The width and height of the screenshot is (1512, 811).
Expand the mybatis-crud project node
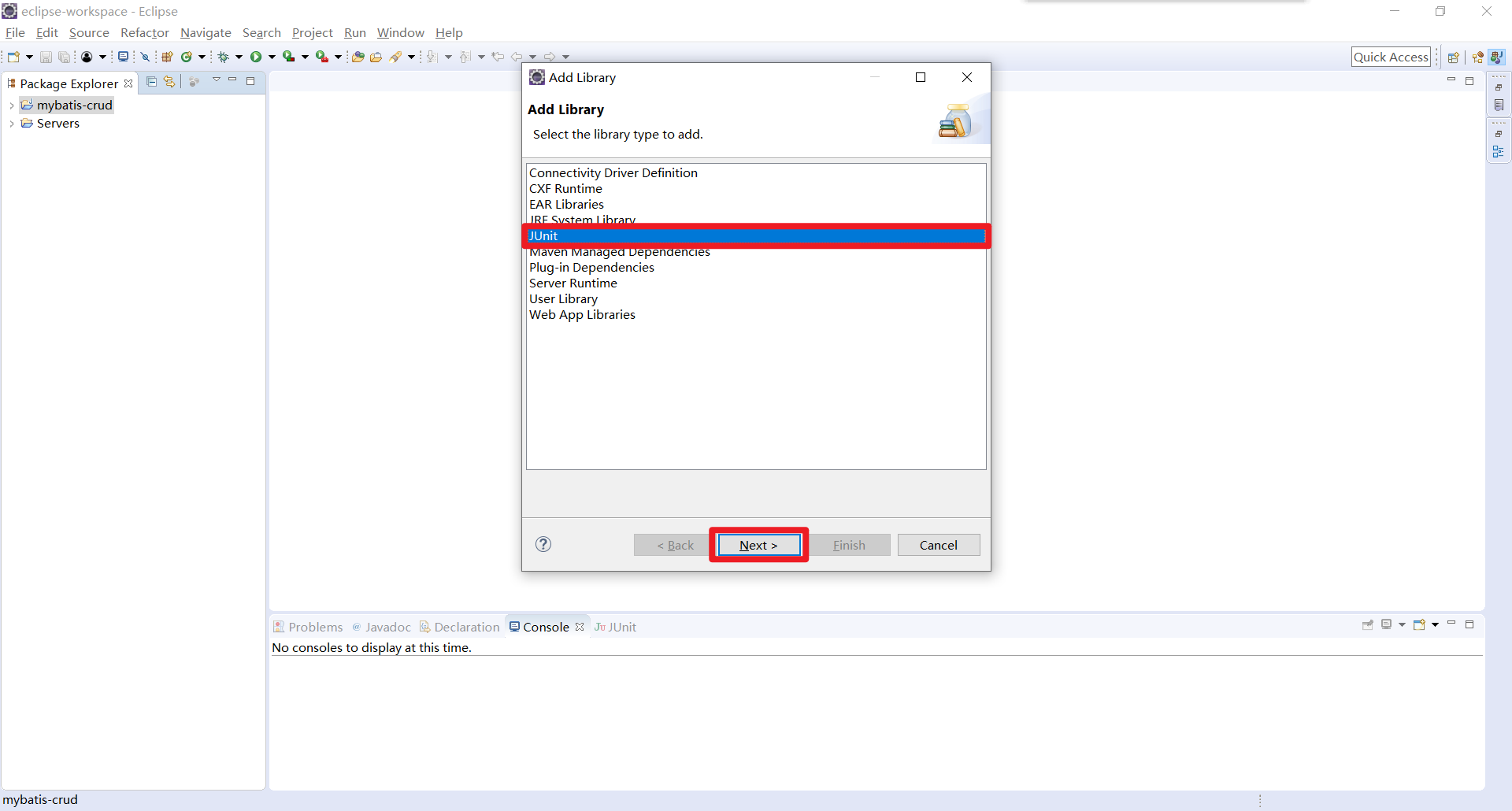12,106
